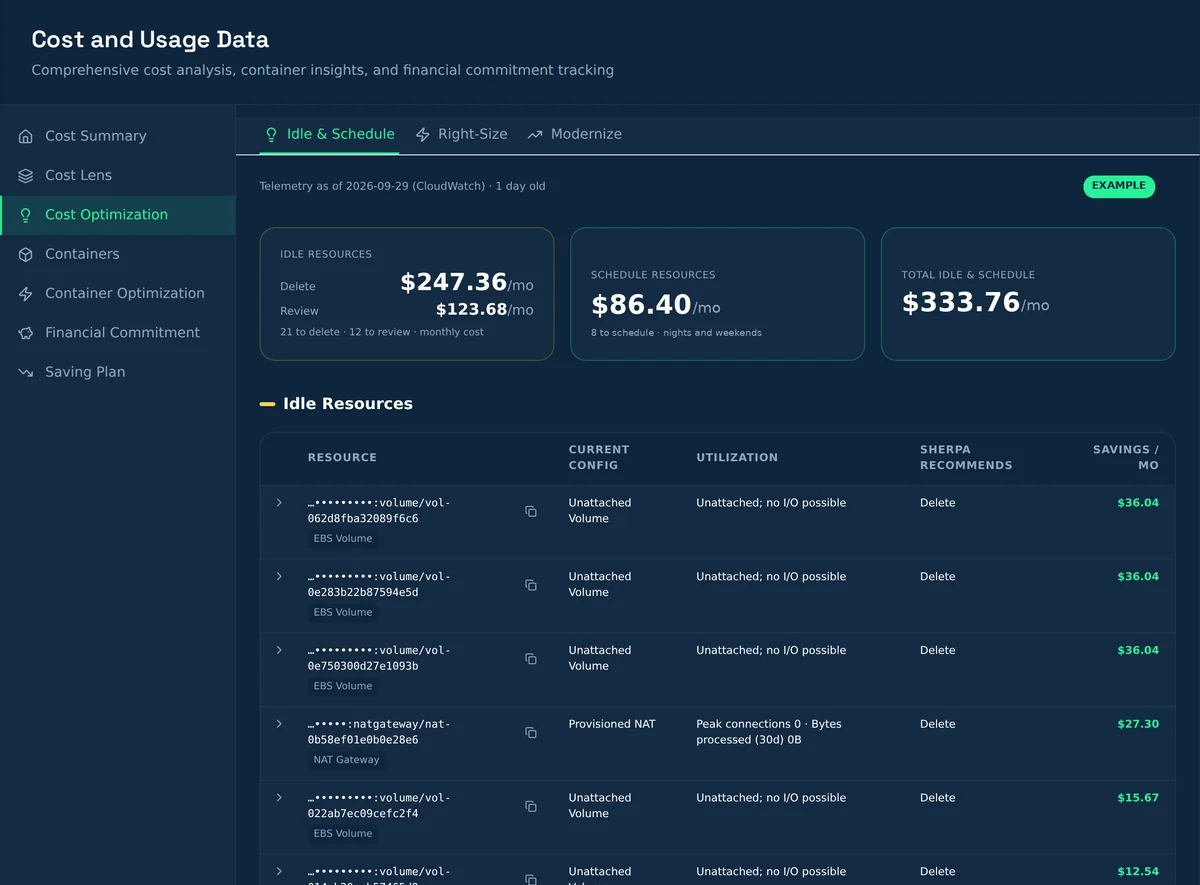The height and width of the screenshot is (885, 1200).
Task: Open Container Optimization in the sidebar
Action: coord(118,293)
